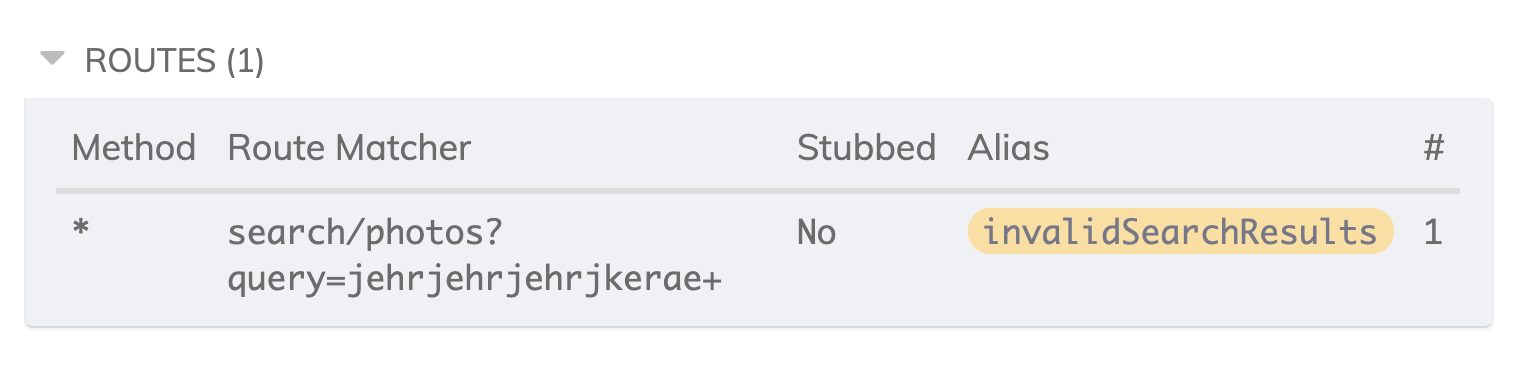Viewport: 1532px width, 372px height.
Task: Select the Route Matcher column header
Action: click(349, 148)
